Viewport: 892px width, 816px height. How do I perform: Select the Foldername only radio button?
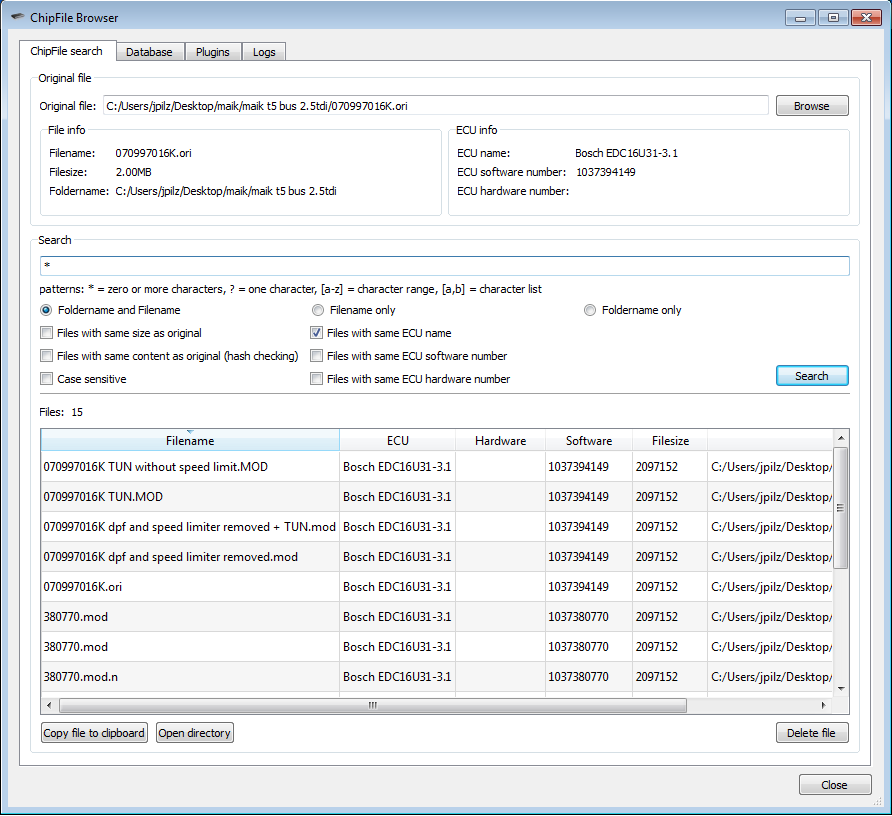[589, 310]
